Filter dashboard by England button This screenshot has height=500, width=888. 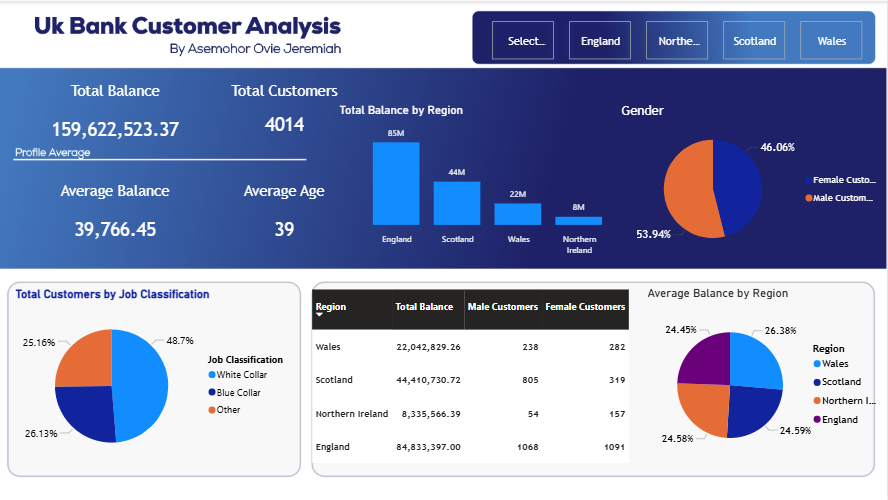[600, 40]
